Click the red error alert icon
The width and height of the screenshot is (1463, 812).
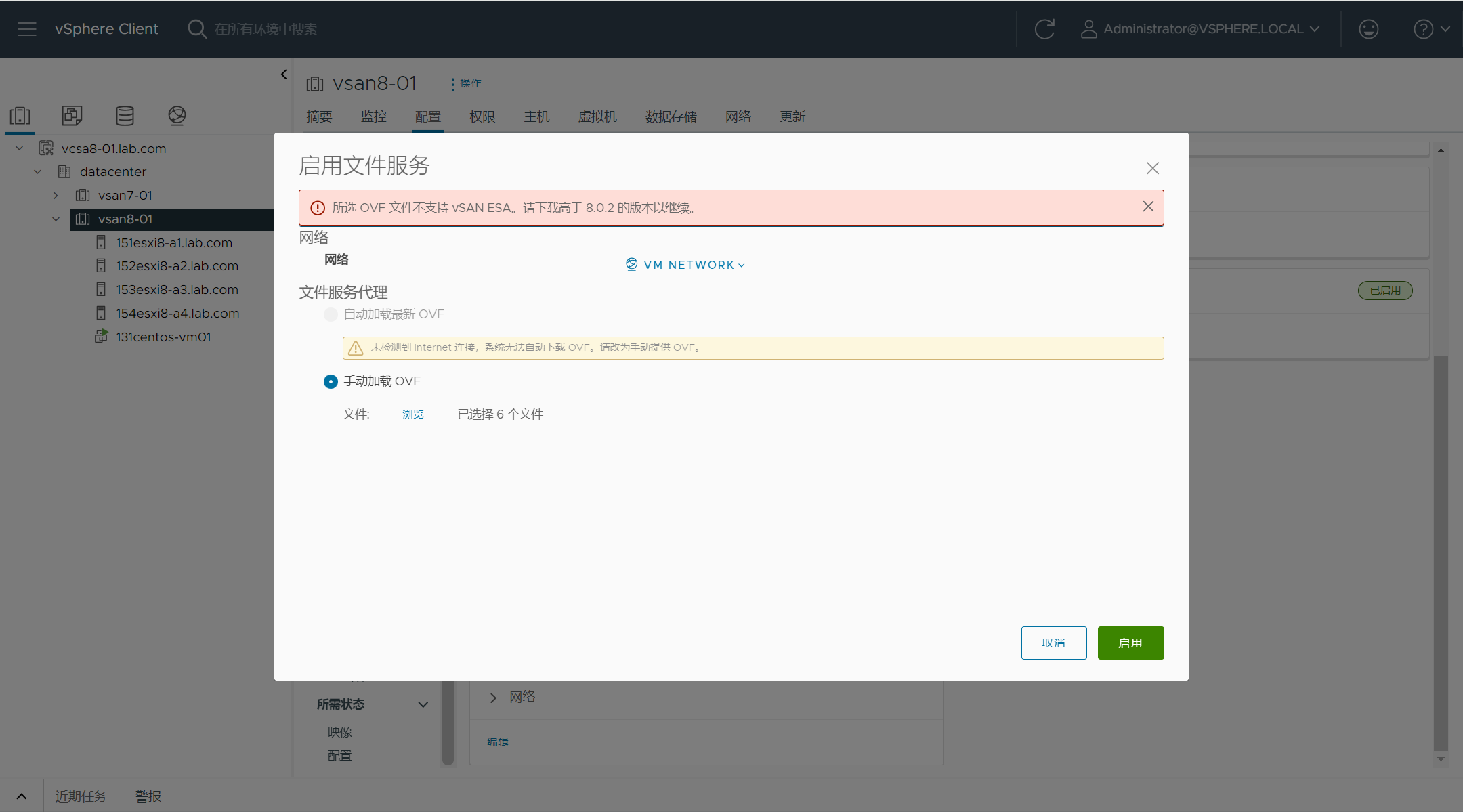318,208
